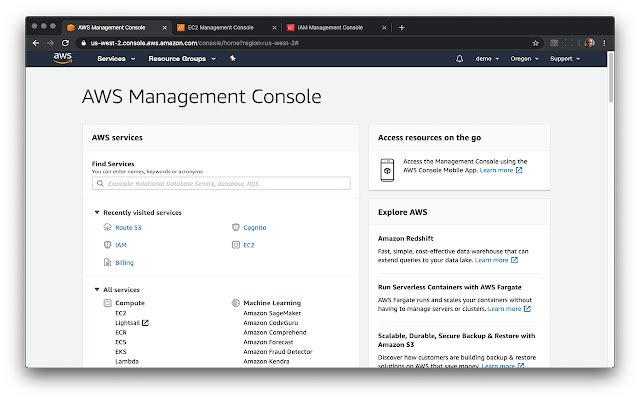Open Amazon Comprehend service
Viewport: 640px width, 400px height.
(275, 333)
